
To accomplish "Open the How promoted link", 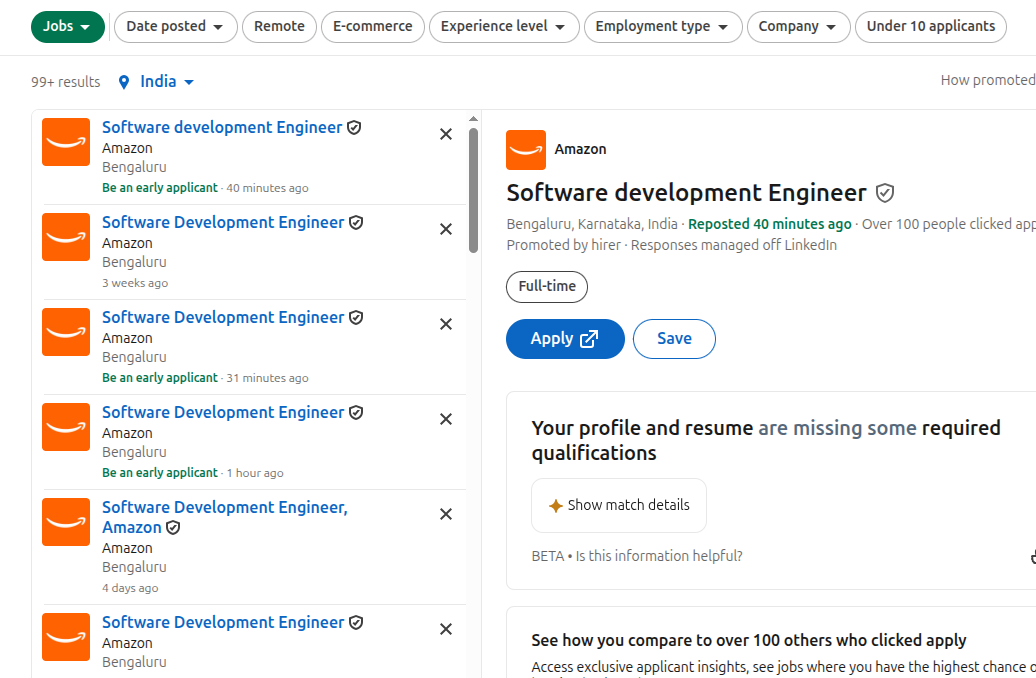I will click(988, 80).
